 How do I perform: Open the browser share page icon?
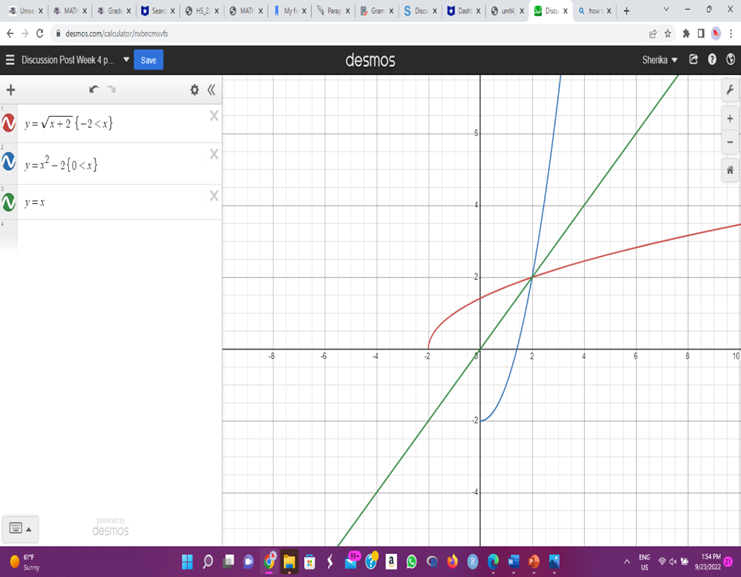pyautogui.click(x=653, y=34)
